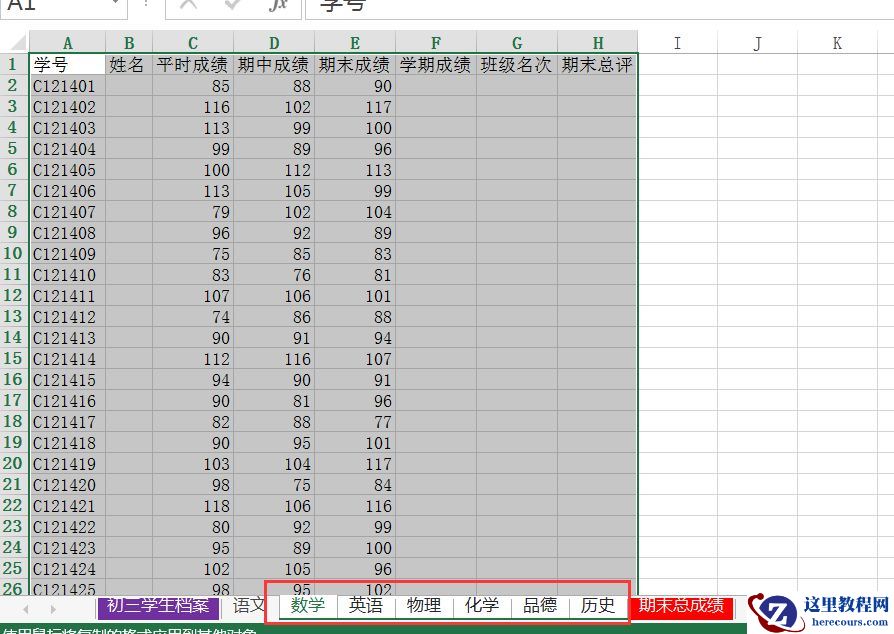The image size is (894, 634).
Task: Click the 班级名次 header cell
Action: pyautogui.click(x=517, y=64)
